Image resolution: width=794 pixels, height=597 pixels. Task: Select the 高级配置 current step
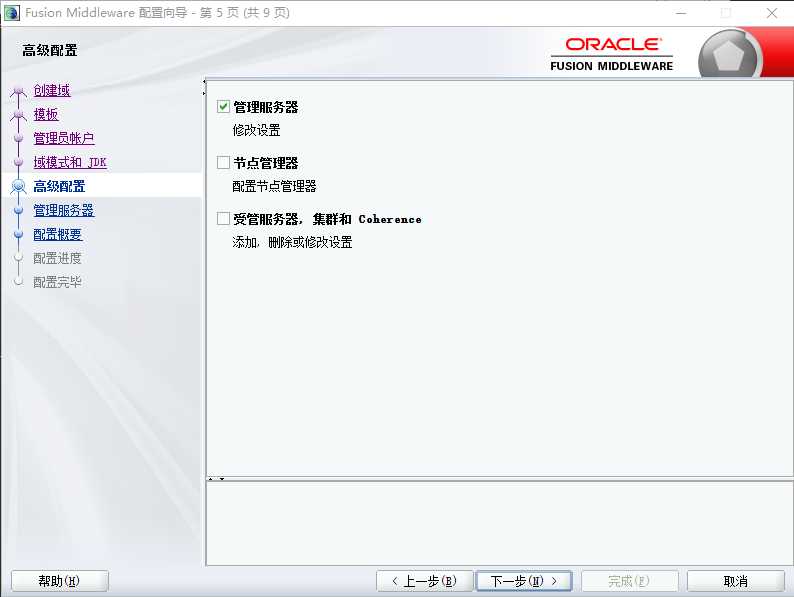click(x=59, y=186)
